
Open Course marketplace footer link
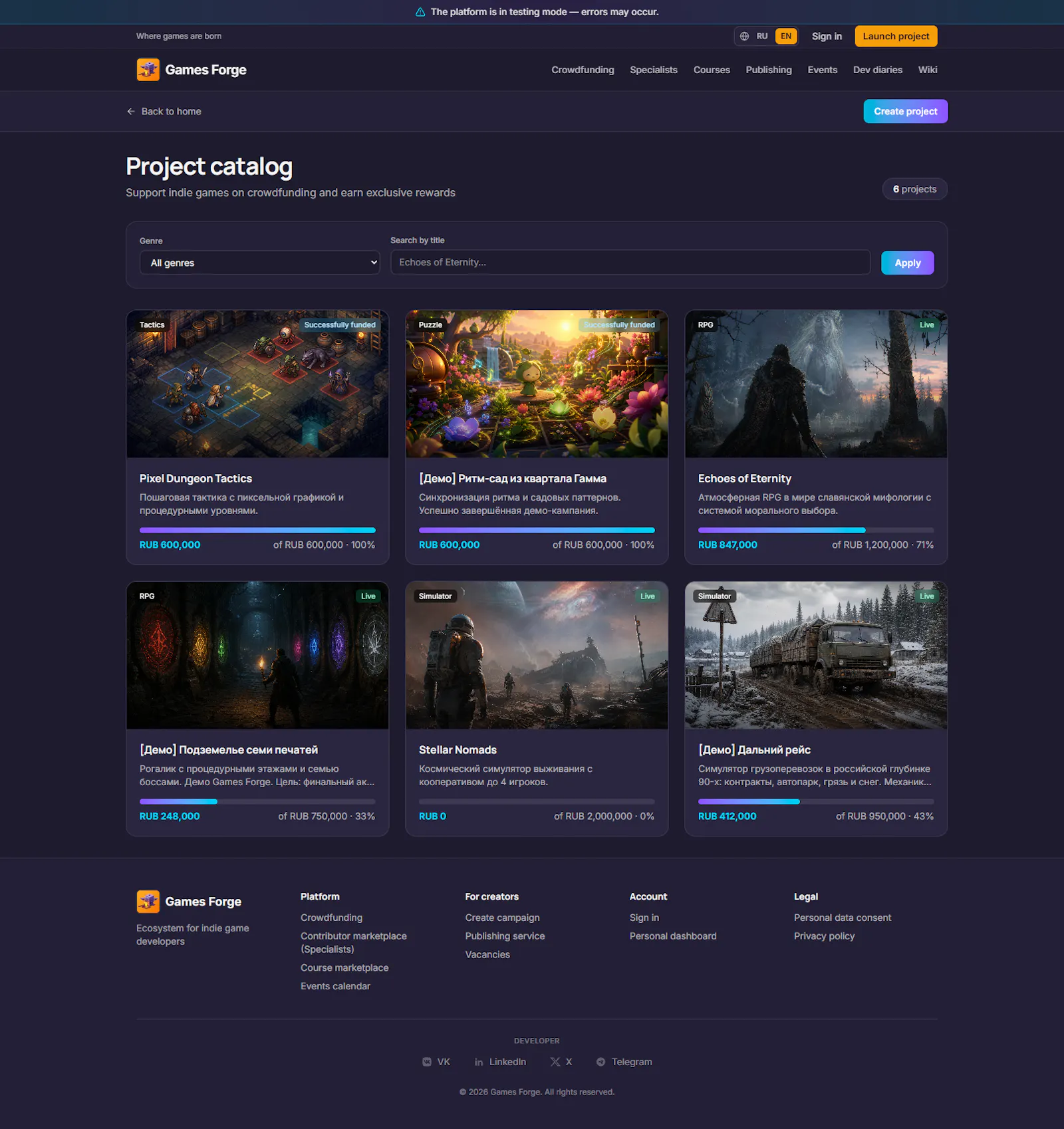coord(344,968)
